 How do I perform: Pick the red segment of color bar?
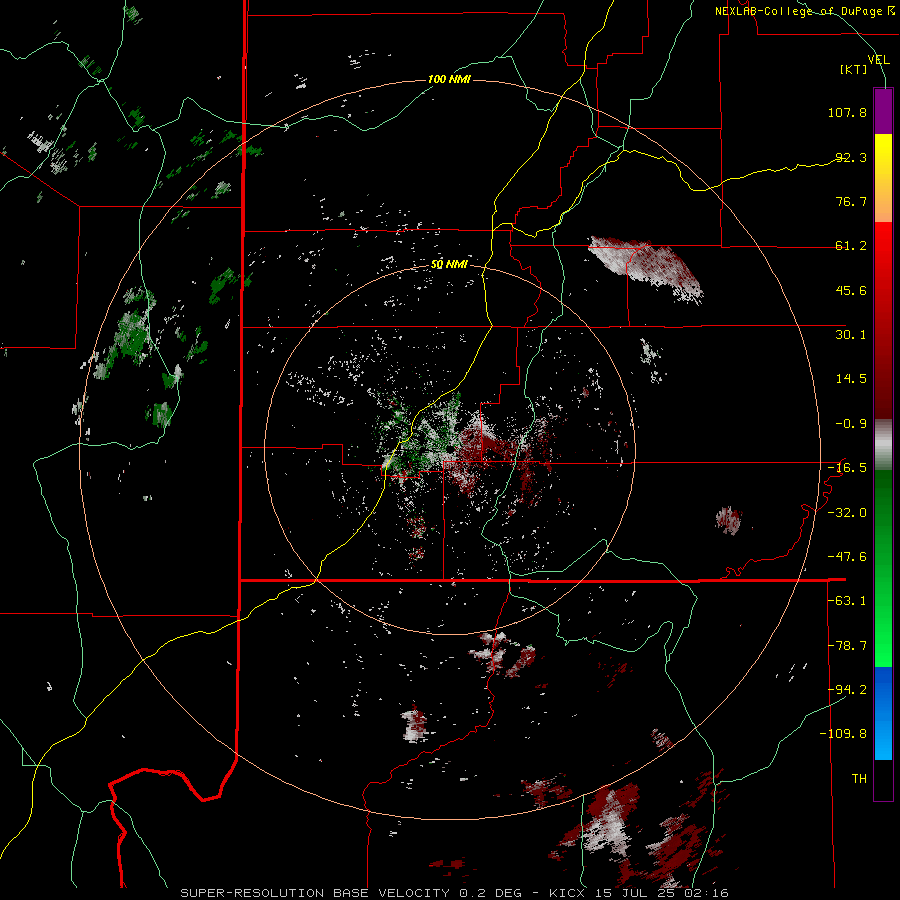click(x=883, y=320)
